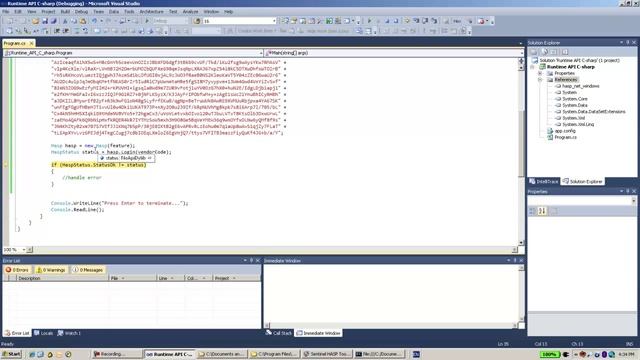
Task: Click the Cut scissors icon
Action: 64,21
